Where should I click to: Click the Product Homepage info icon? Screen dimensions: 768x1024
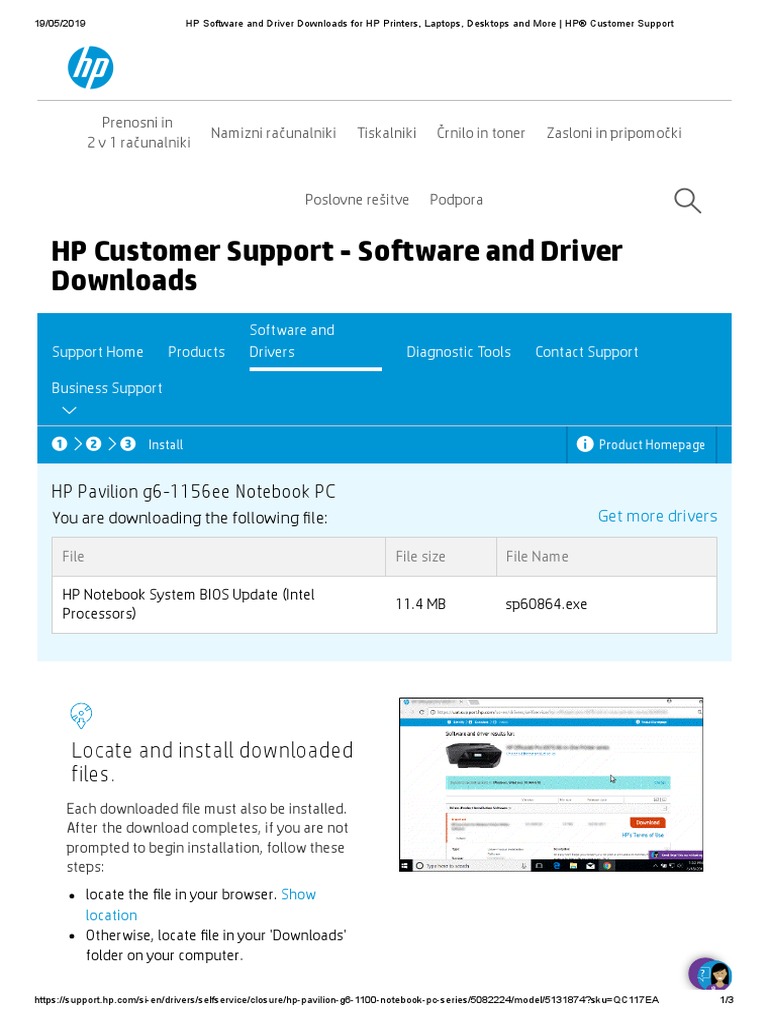click(x=584, y=444)
